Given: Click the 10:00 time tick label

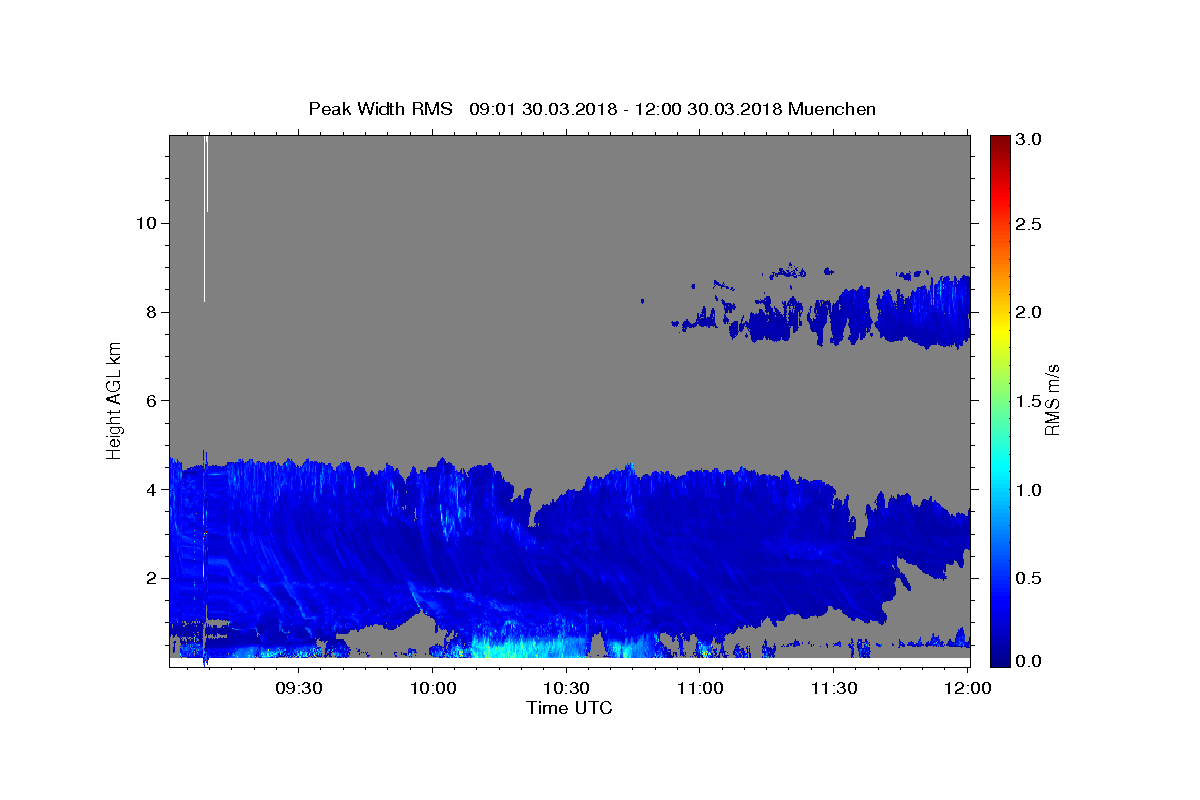Looking at the screenshot, I should (x=432, y=688).
